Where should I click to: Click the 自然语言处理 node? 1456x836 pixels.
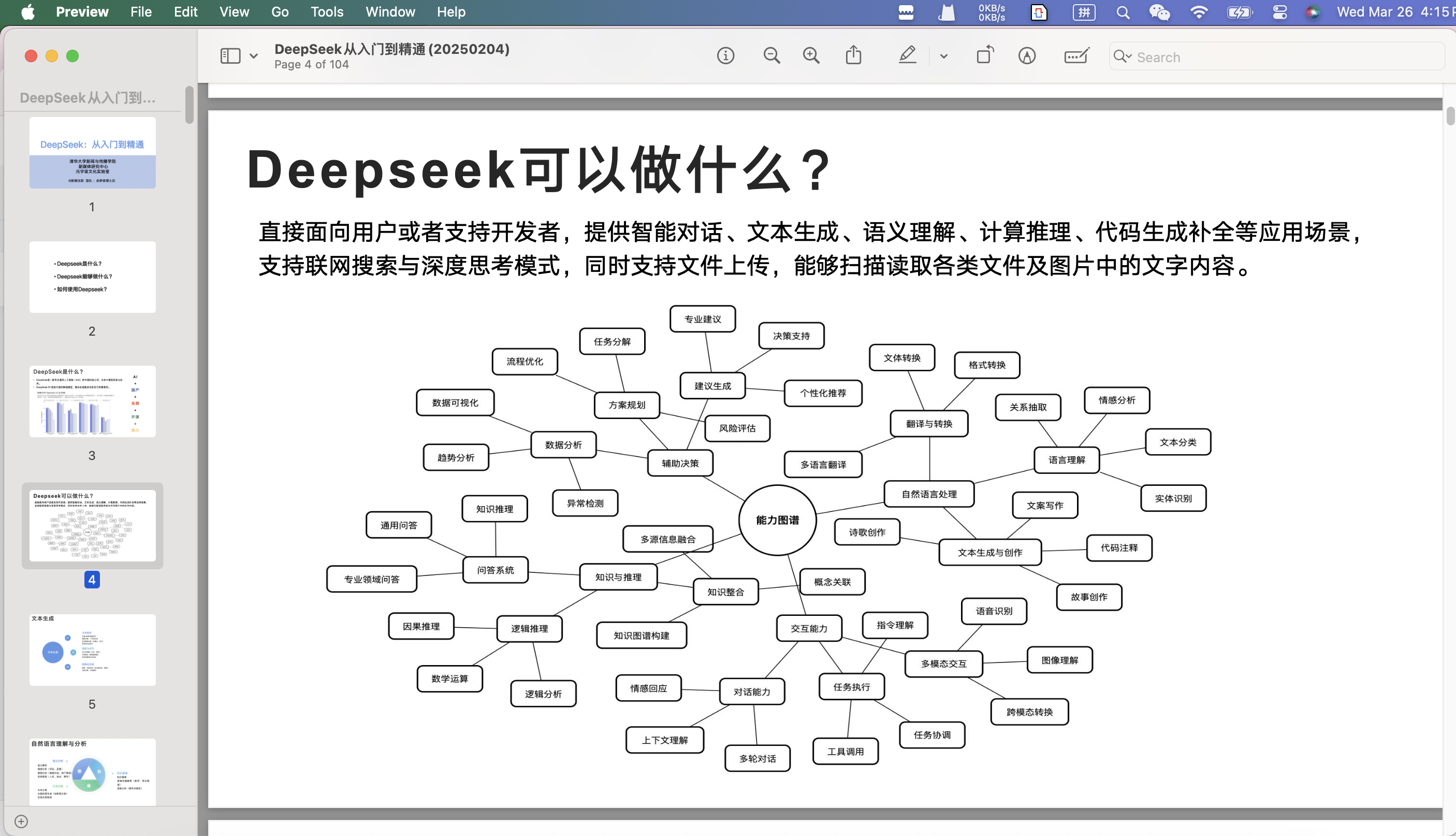click(x=929, y=494)
